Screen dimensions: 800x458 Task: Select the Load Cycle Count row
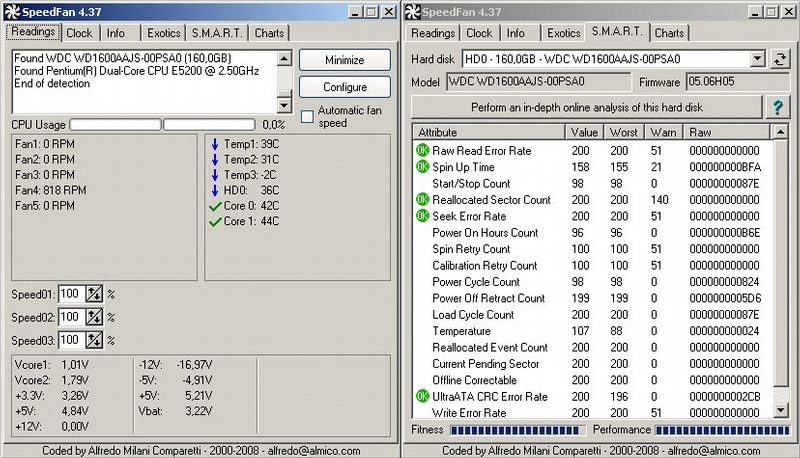coord(593,315)
